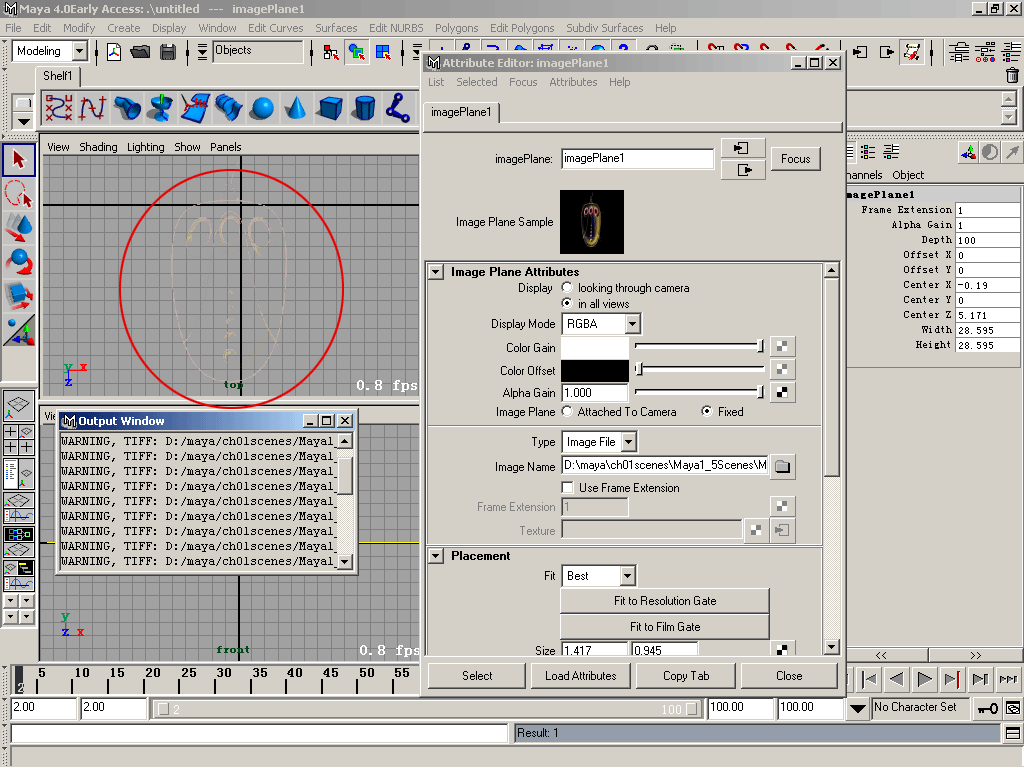Screen dimensions: 1024x768
Task: Open the trash can icon on shelf
Action: (x=1012, y=75)
